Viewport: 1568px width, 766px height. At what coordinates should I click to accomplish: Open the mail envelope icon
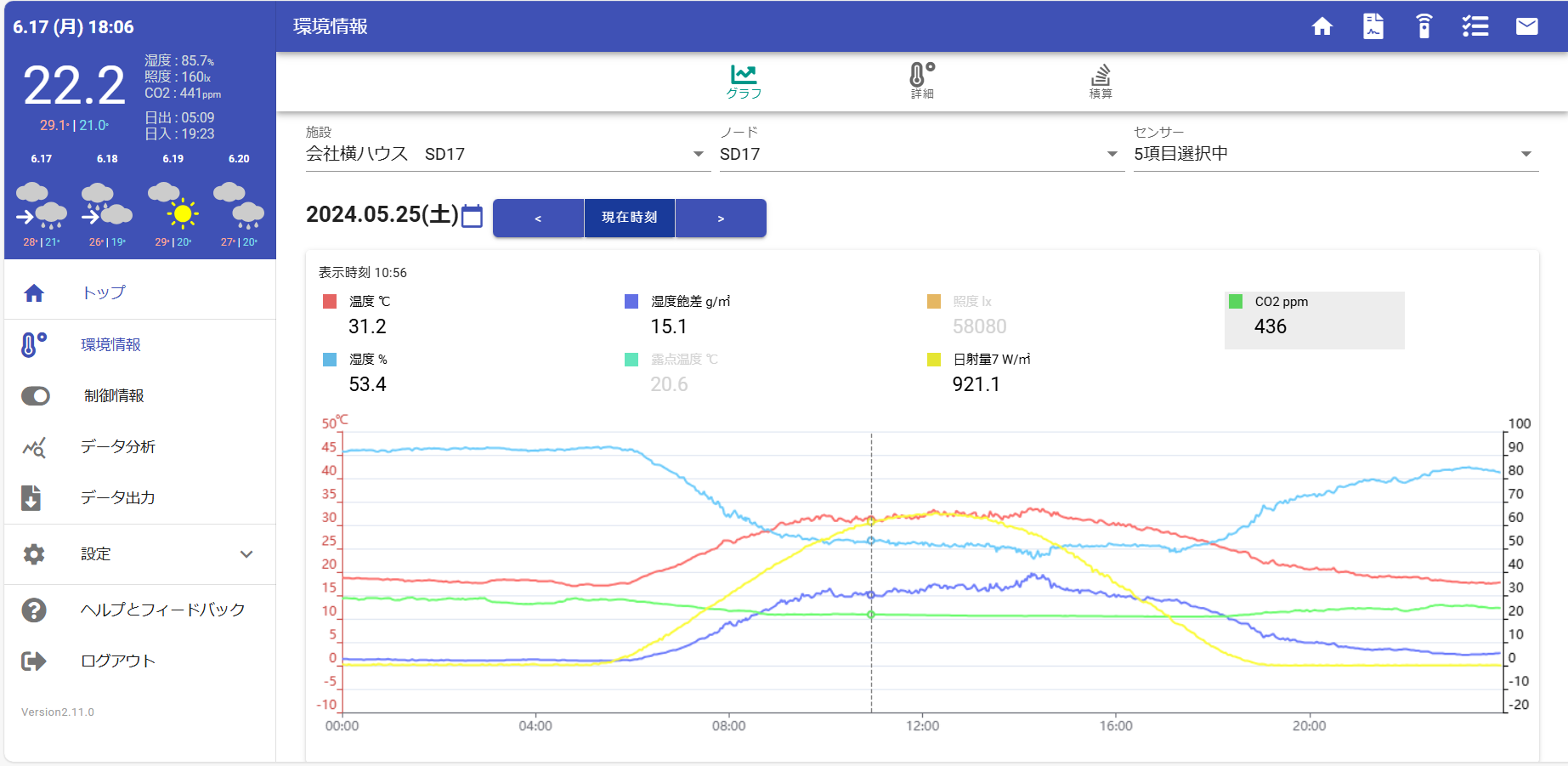(1527, 26)
